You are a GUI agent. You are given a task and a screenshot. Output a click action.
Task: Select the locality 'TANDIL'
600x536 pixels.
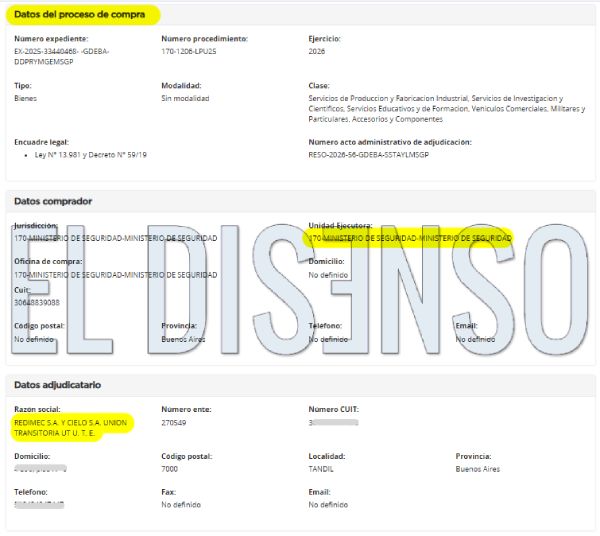click(x=321, y=469)
